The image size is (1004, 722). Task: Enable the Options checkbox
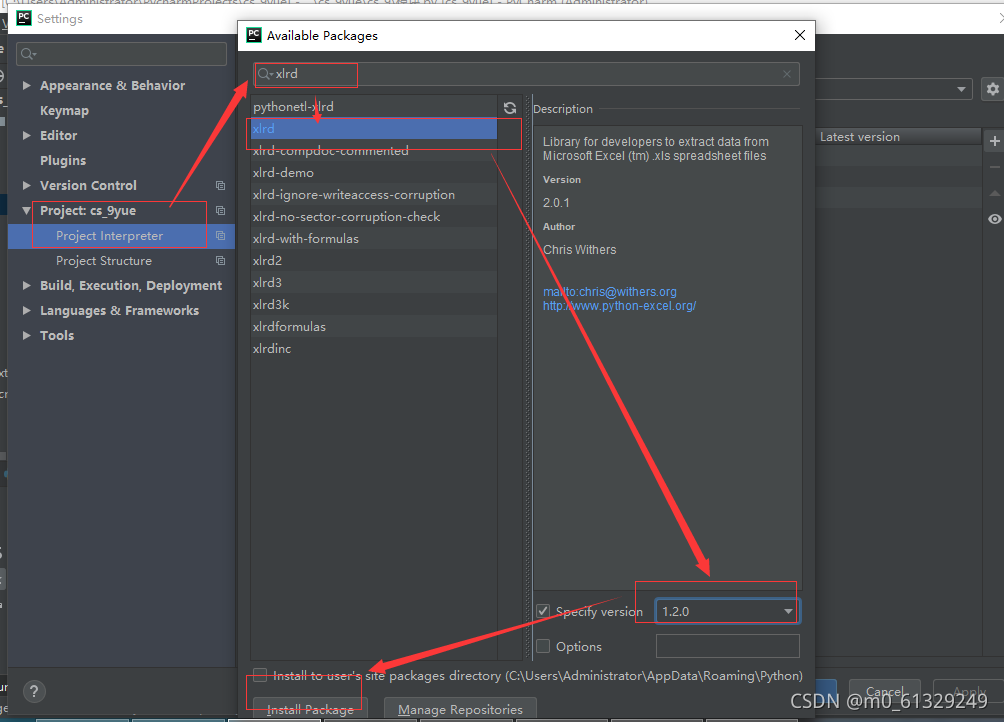(543, 646)
